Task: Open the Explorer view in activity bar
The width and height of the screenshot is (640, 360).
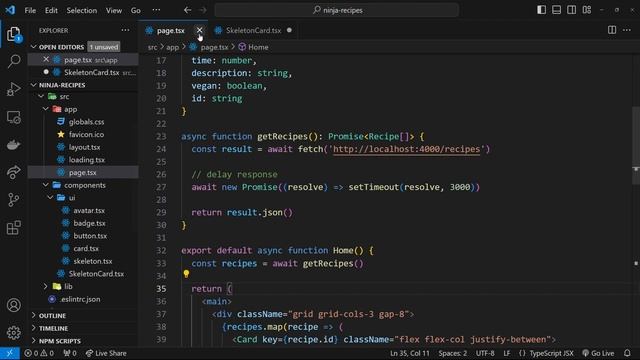Action: [x=13, y=34]
